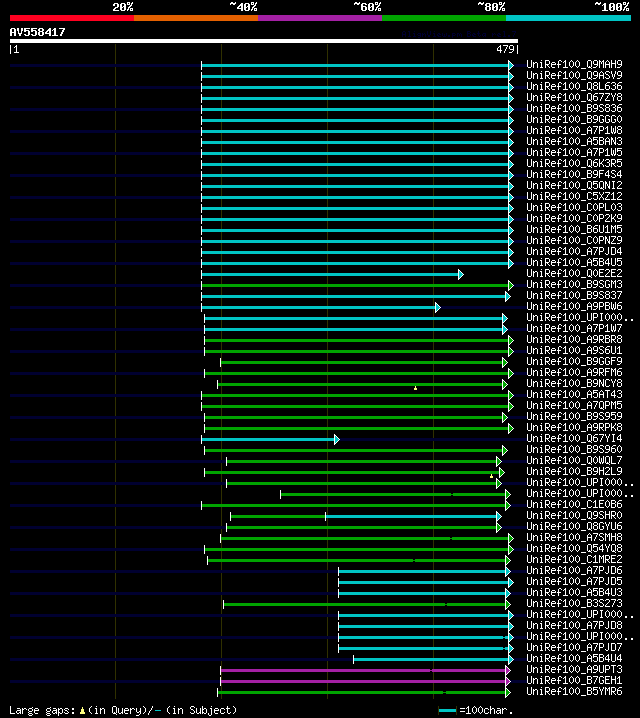Click UniRef100_A7P1W8 subject name

[x=574, y=130]
